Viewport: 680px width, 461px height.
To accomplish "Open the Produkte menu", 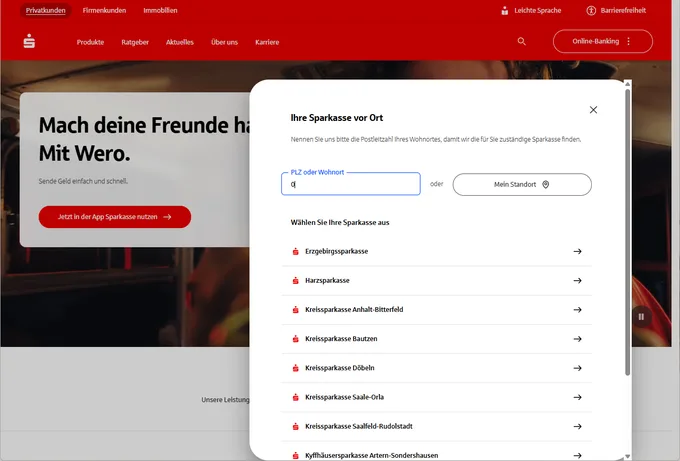I will pos(90,42).
